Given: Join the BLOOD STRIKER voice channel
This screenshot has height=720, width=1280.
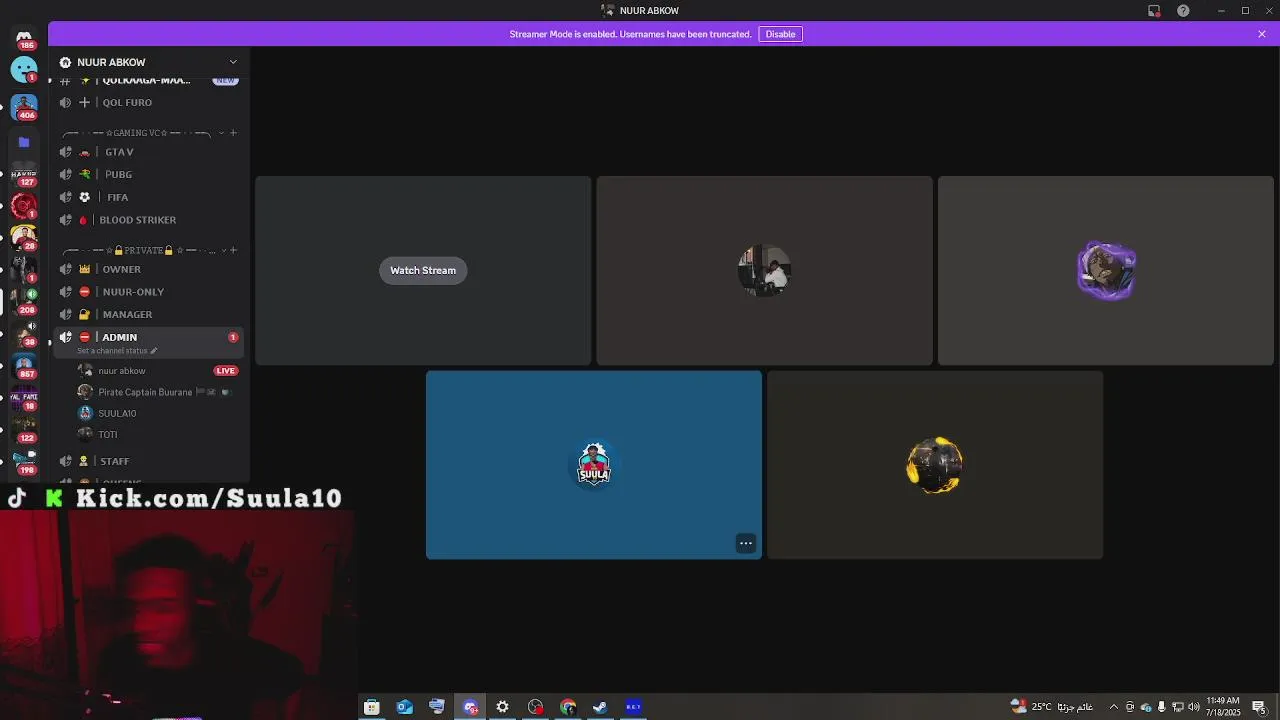Looking at the screenshot, I should (x=147, y=220).
